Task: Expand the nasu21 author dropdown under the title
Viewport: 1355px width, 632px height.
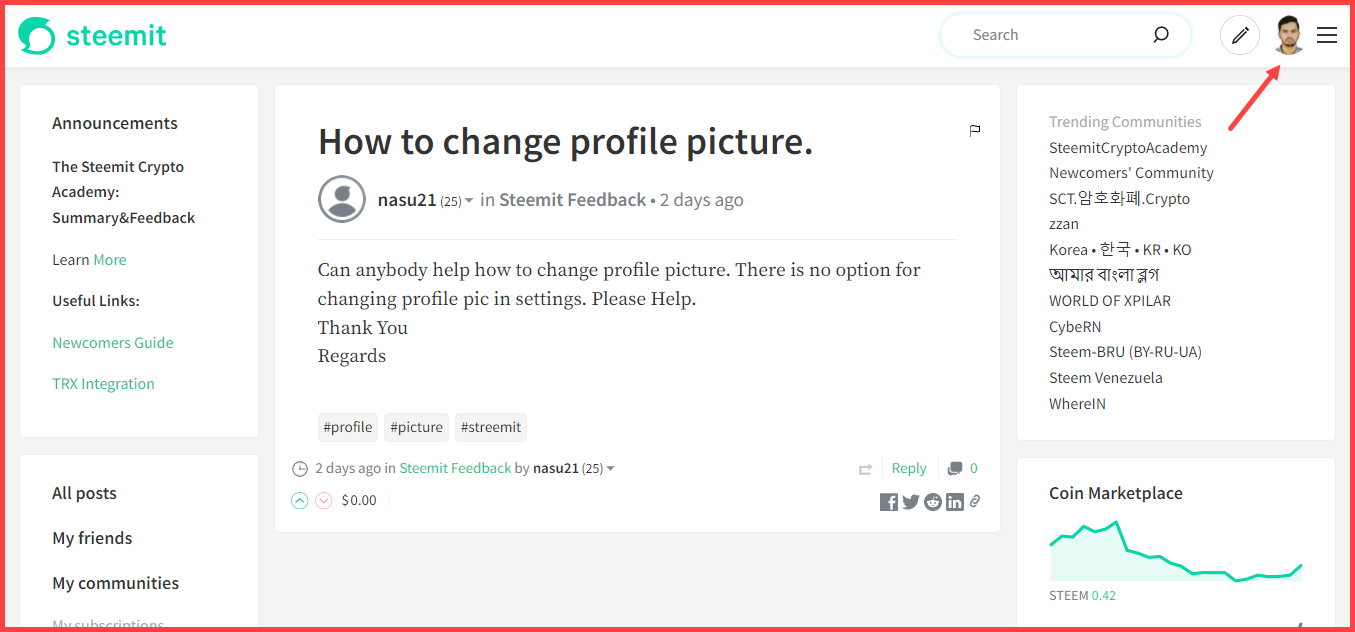Action: pos(469,201)
